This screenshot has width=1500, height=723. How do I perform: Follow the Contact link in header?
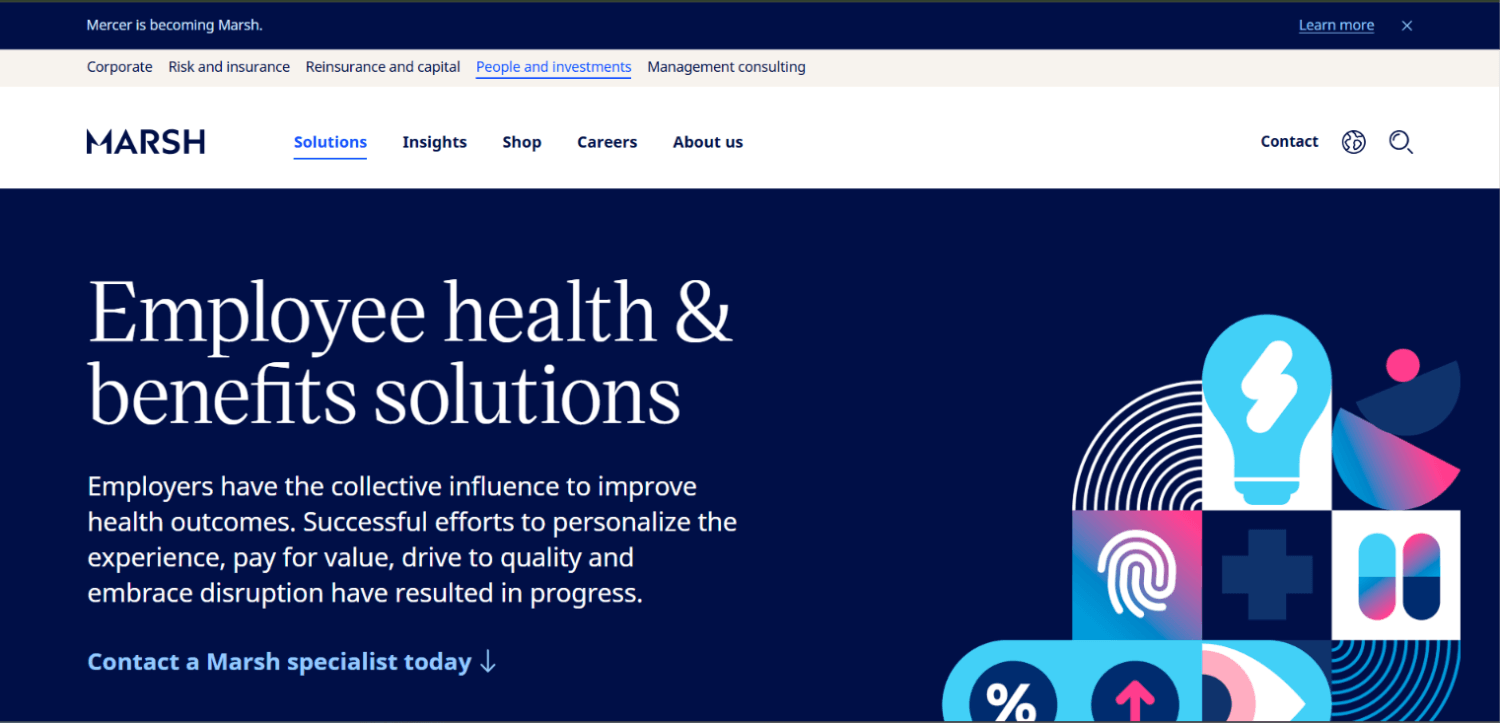pyautogui.click(x=1289, y=141)
